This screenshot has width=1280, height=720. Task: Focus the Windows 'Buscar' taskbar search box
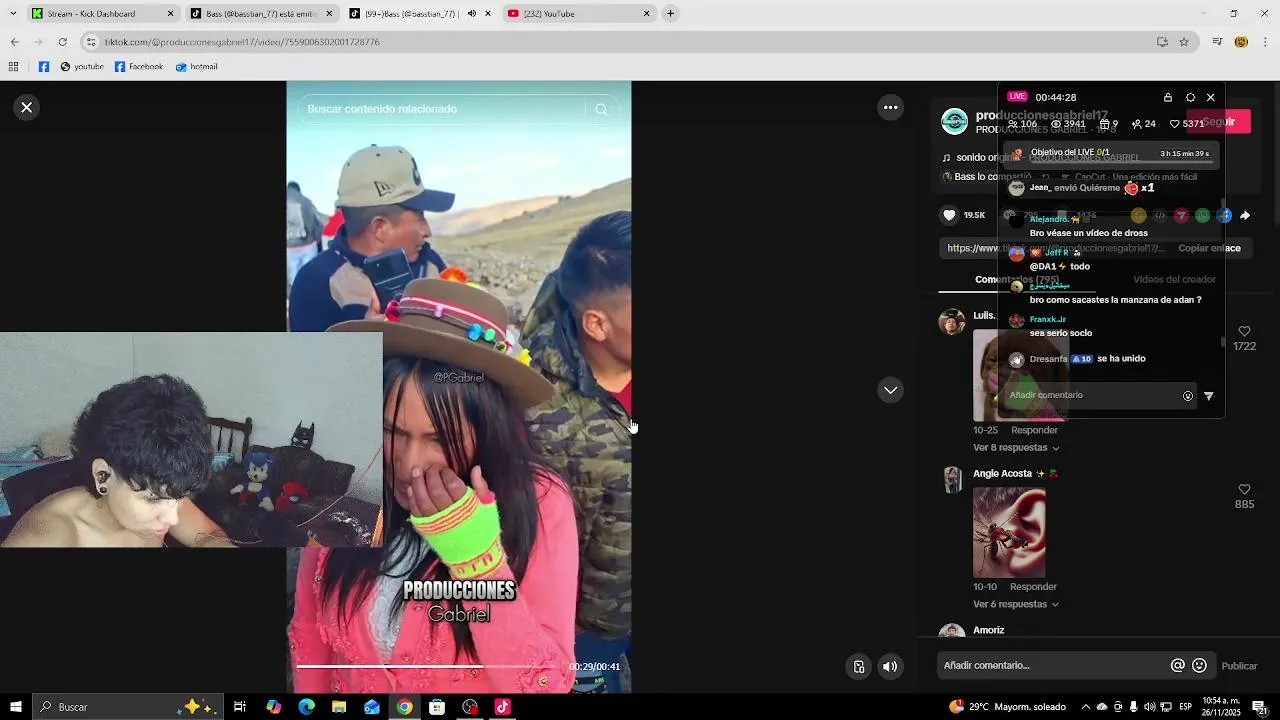(128, 707)
